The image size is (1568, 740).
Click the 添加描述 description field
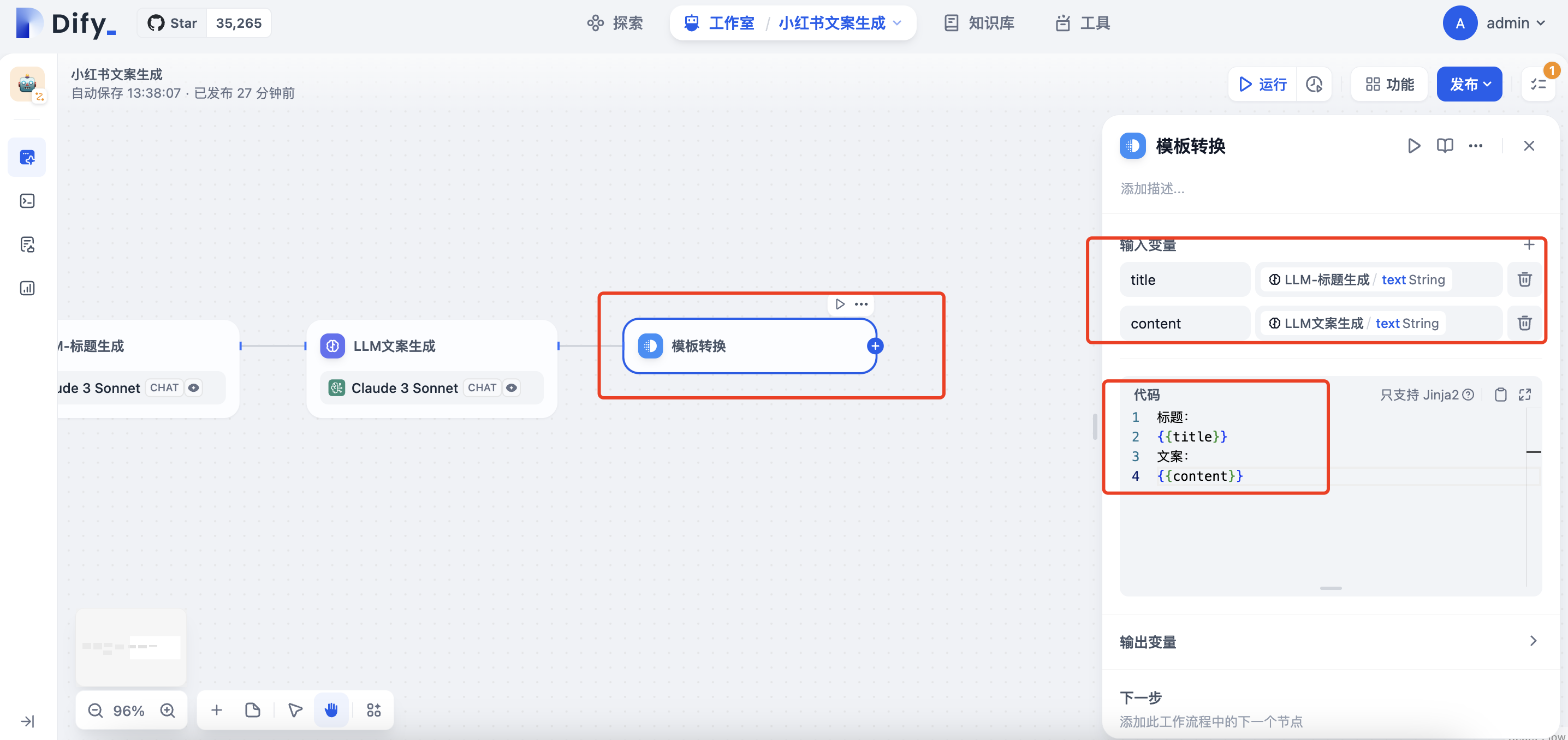click(1153, 189)
